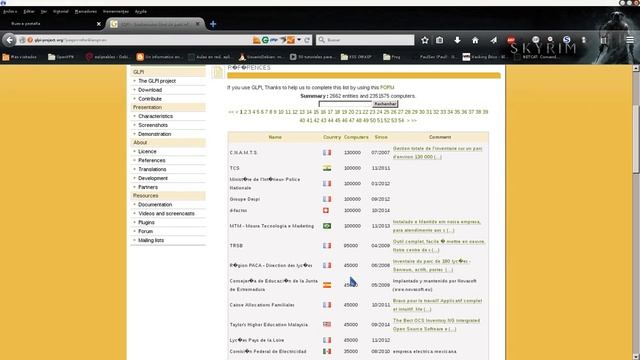This screenshot has width=640, height=360.
Task: Sort table by Computers column header
Action: pos(356,138)
